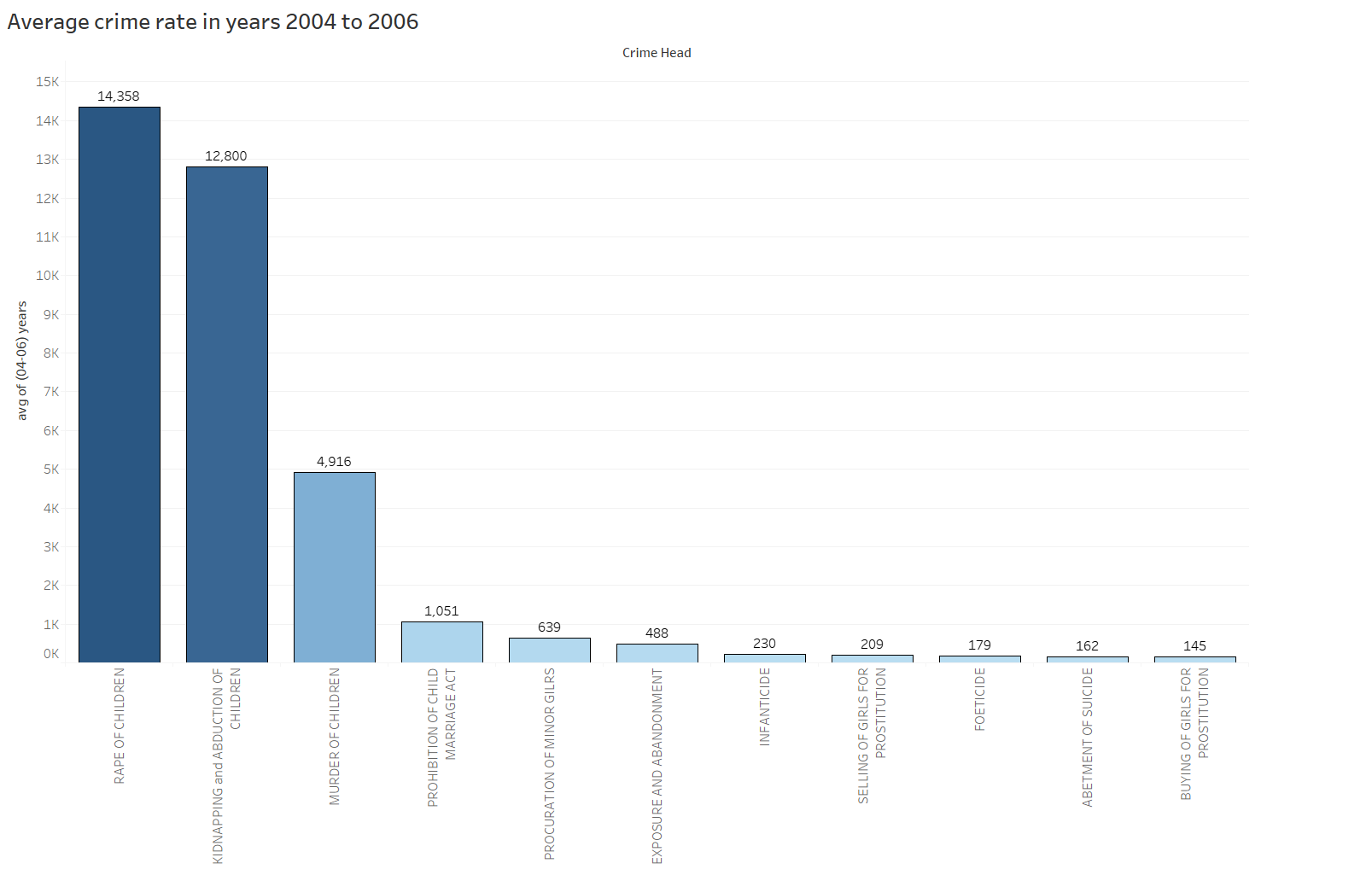The width and height of the screenshot is (1372, 875).
Task: Select the 1,051 value label
Action: 441,611
